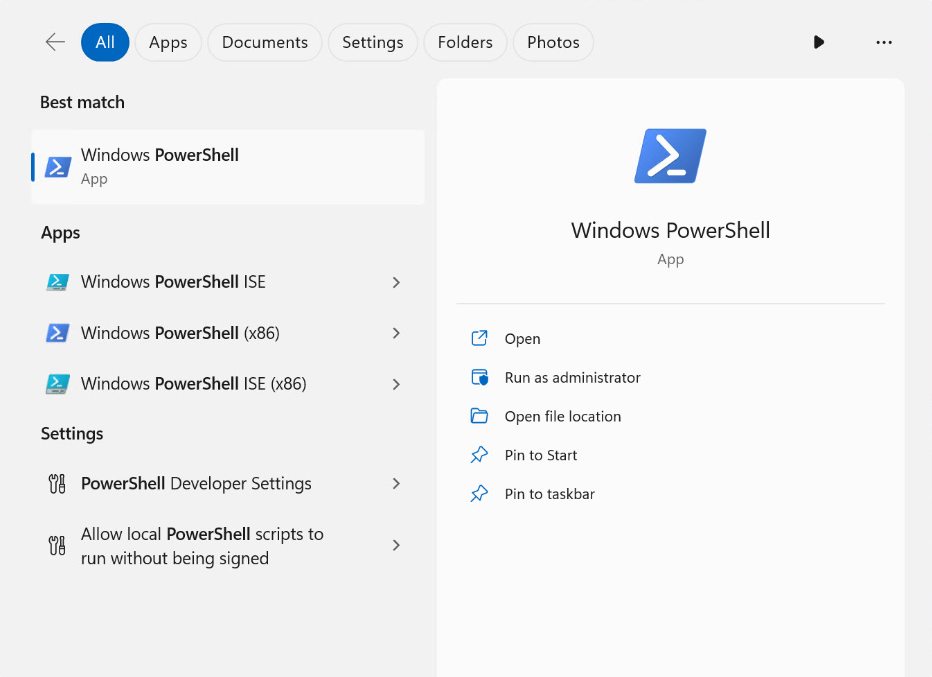Screen dimensions: 932x677
Task: Click the Open launch icon
Action: point(479,338)
